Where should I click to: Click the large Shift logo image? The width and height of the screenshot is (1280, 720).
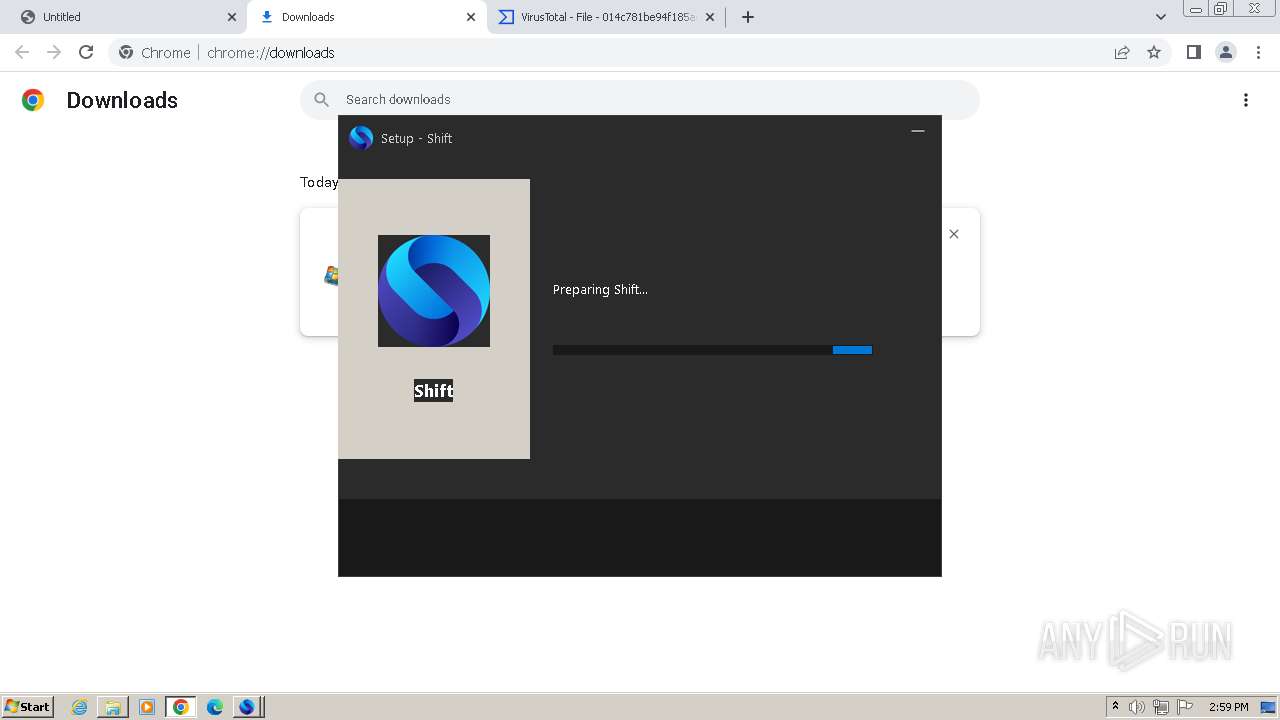434,291
